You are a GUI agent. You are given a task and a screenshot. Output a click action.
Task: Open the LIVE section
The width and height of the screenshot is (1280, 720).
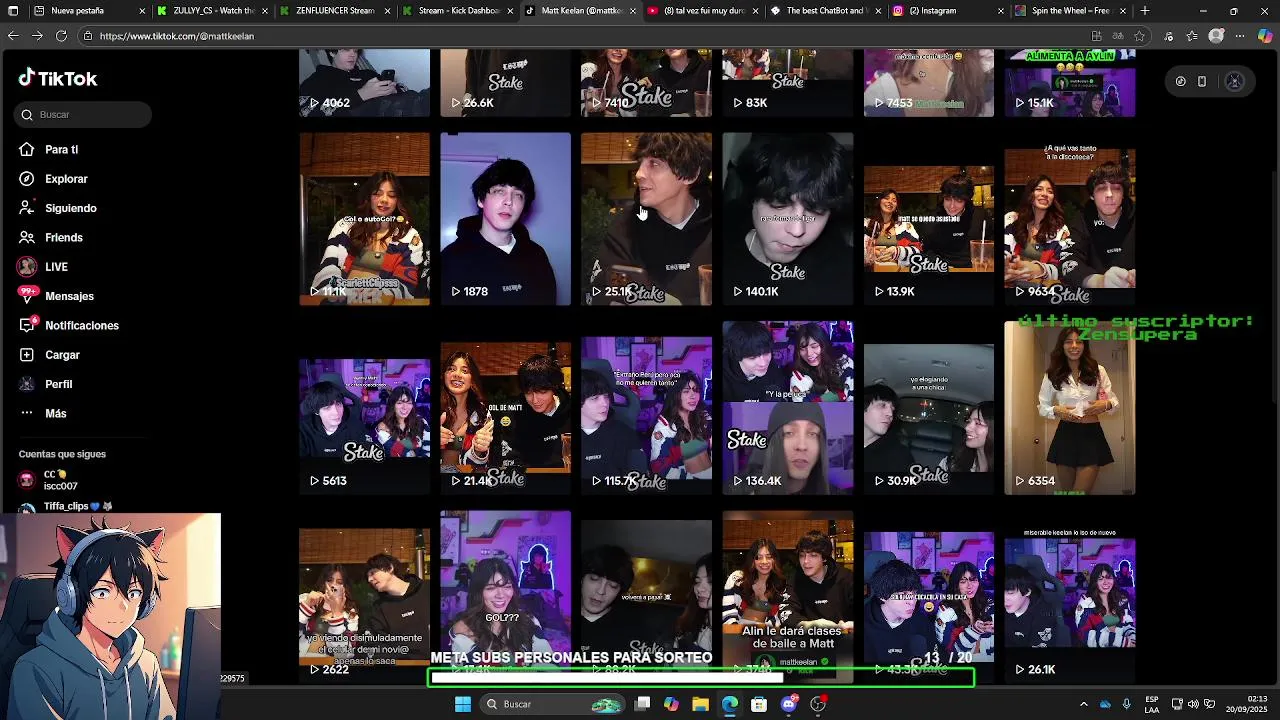point(42,267)
